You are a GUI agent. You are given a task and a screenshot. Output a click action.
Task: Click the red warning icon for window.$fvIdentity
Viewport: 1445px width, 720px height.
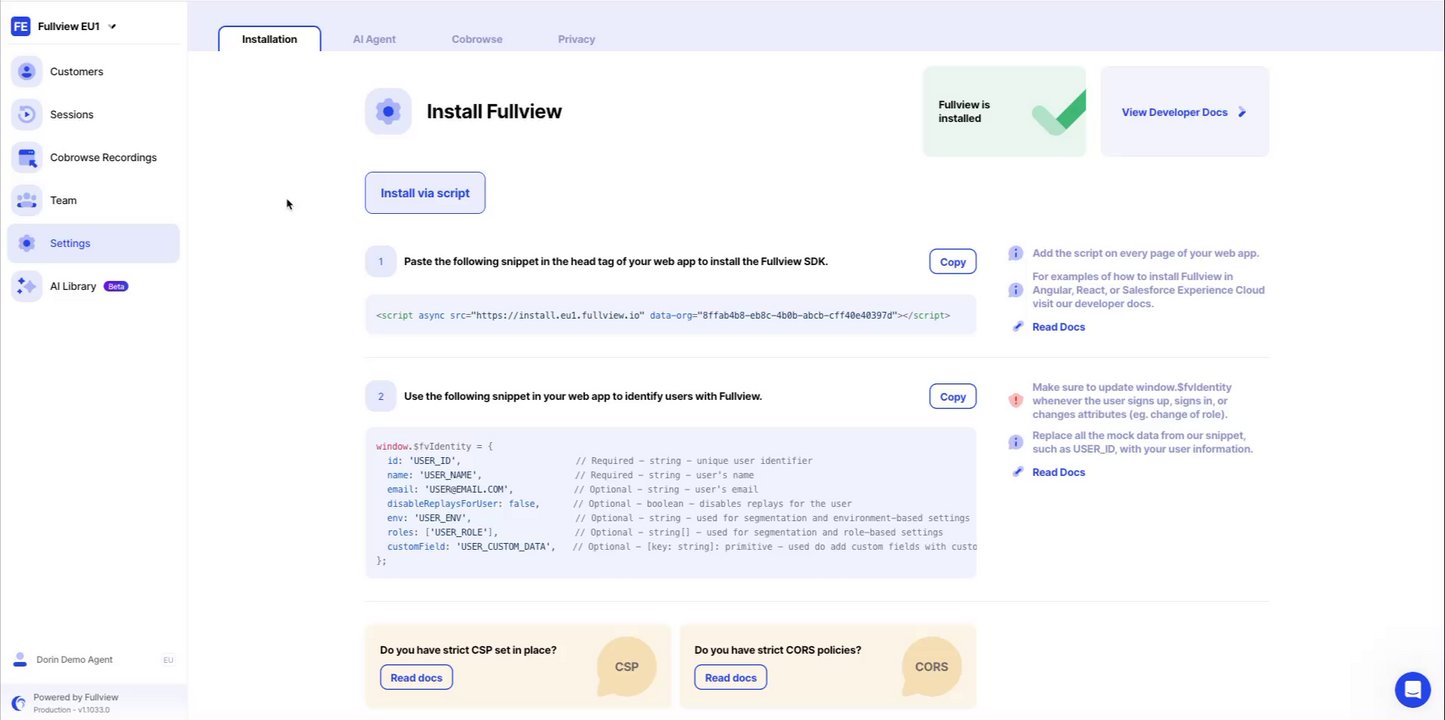(1016, 400)
